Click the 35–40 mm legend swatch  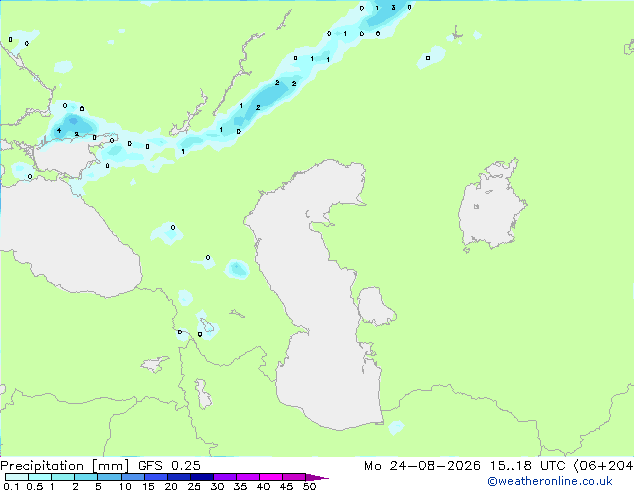point(247,477)
